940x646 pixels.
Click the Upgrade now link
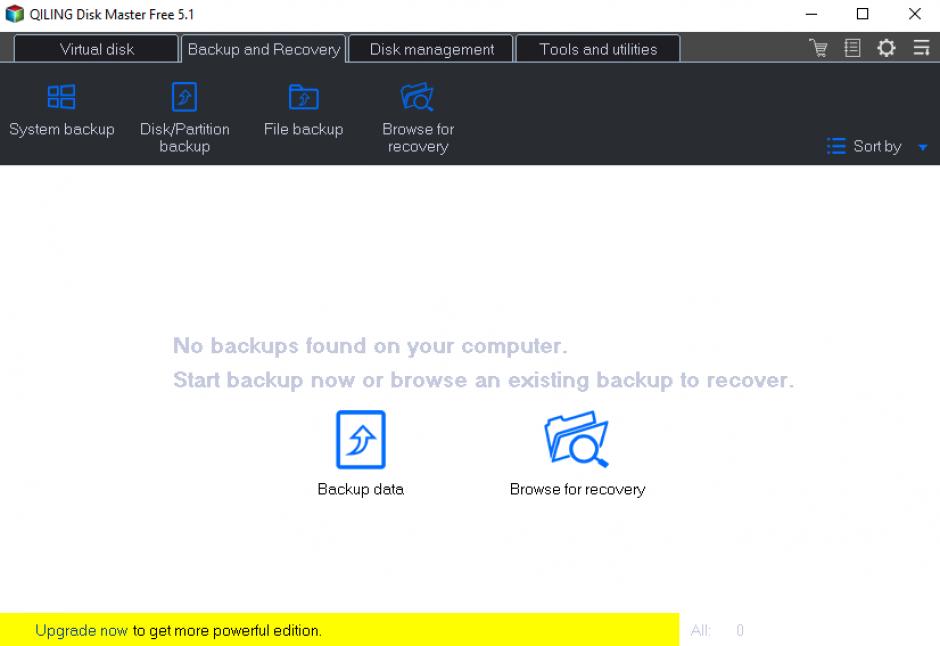pyautogui.click(x=81, y=631)
